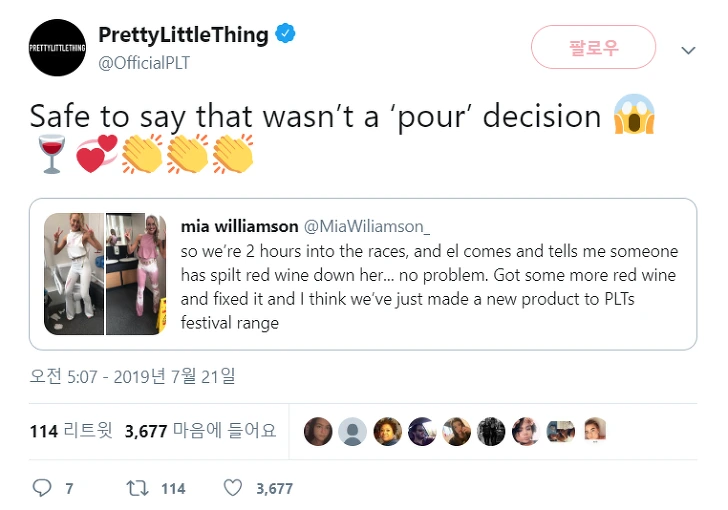Click the gray default liker avatar

point(352,431)
